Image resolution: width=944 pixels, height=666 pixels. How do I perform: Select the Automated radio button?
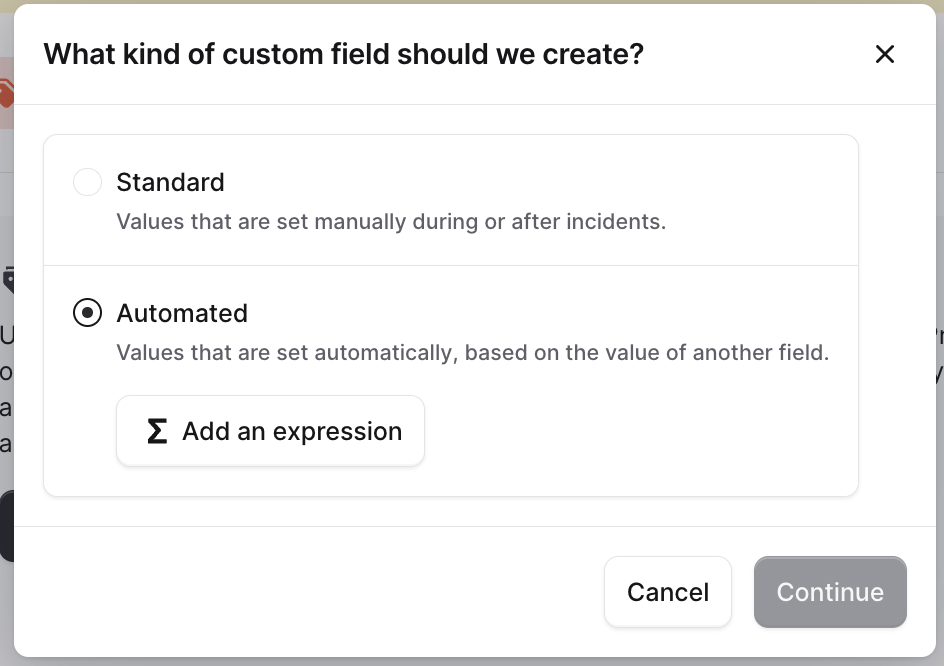coord(88,313)
